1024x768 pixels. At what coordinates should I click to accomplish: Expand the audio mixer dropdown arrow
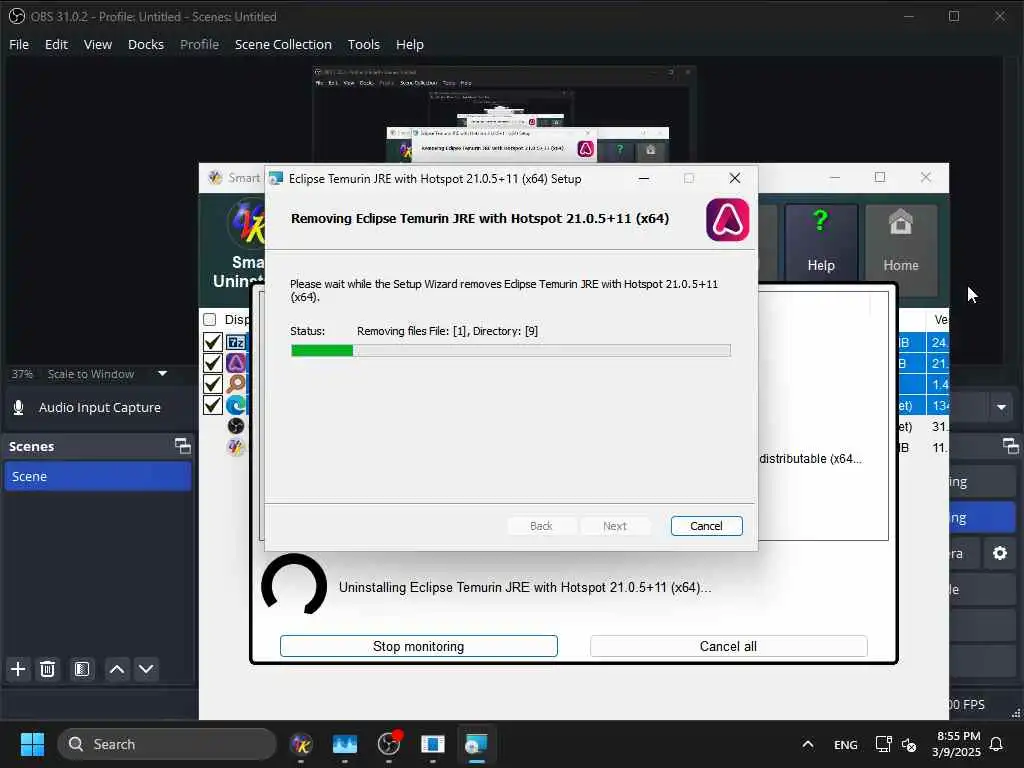pos(1001,408)
